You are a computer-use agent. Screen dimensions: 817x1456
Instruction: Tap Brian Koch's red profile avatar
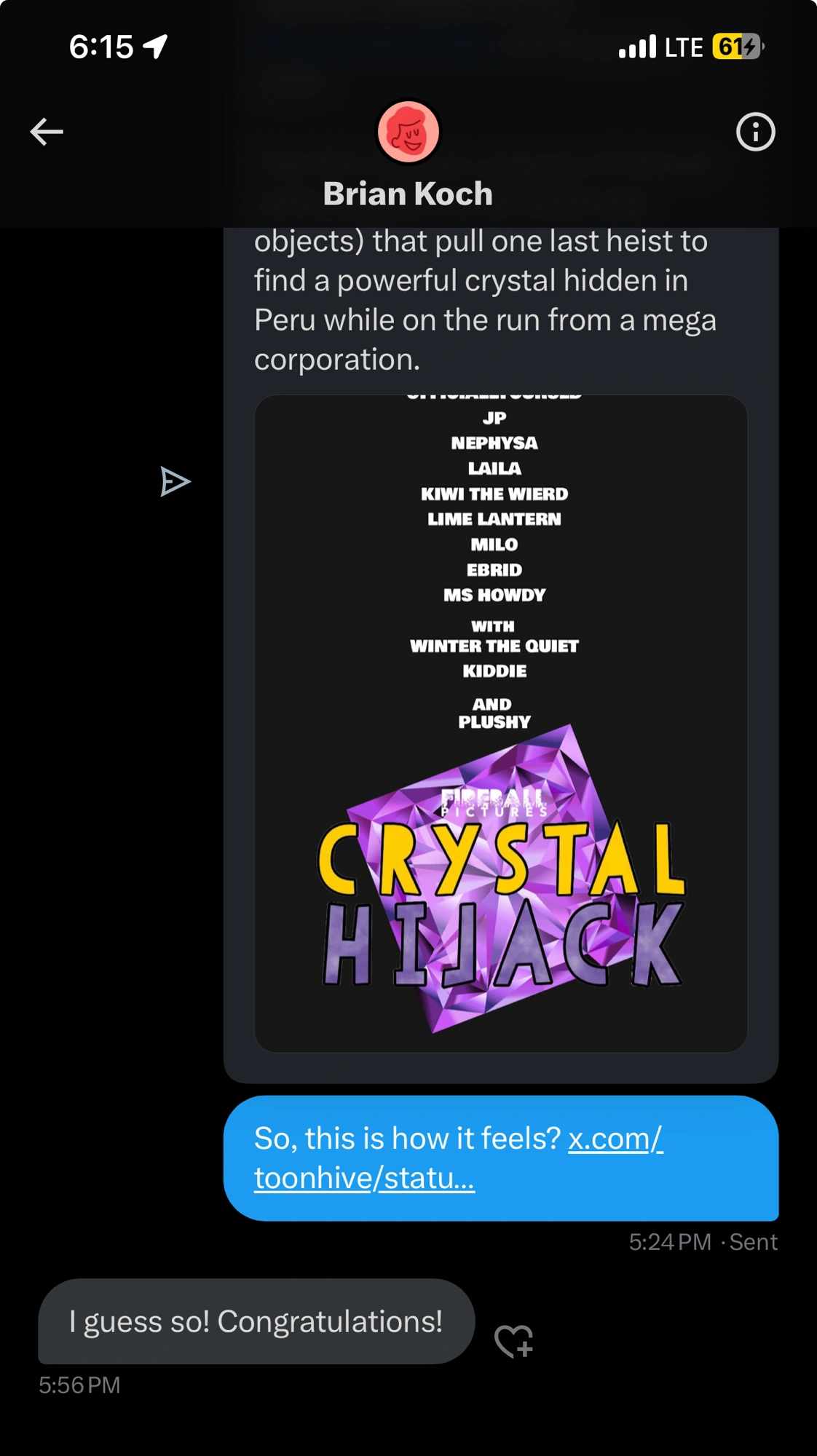point(408,132)
